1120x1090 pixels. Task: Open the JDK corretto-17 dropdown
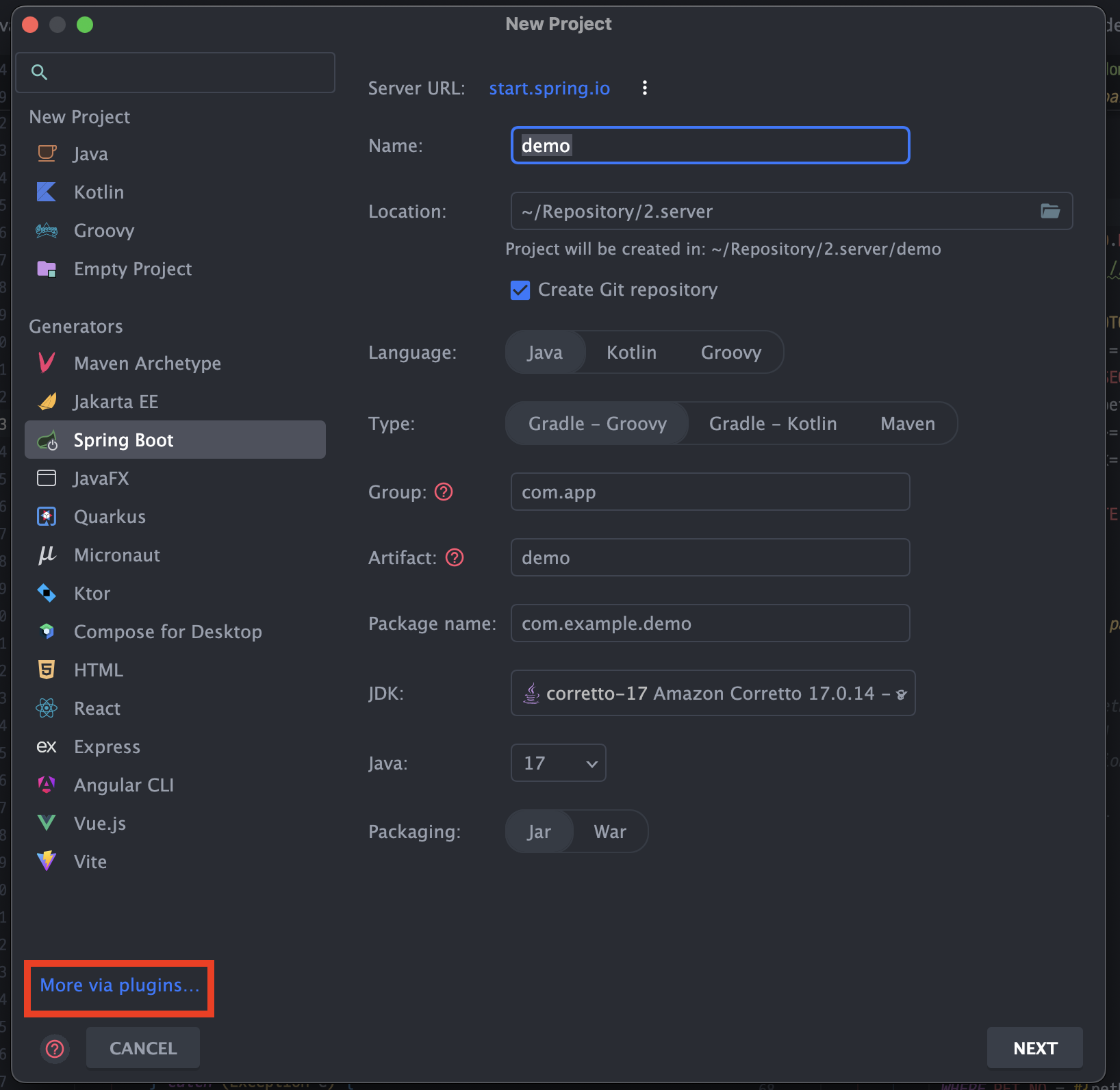click(x=713, y=693)
